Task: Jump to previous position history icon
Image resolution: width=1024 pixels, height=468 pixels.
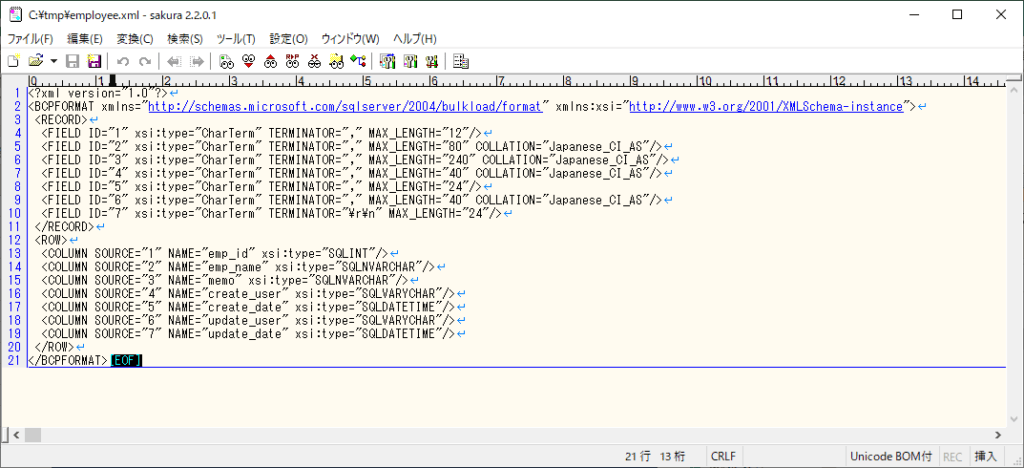Action: pyautogui.click(x=174, y=62)
